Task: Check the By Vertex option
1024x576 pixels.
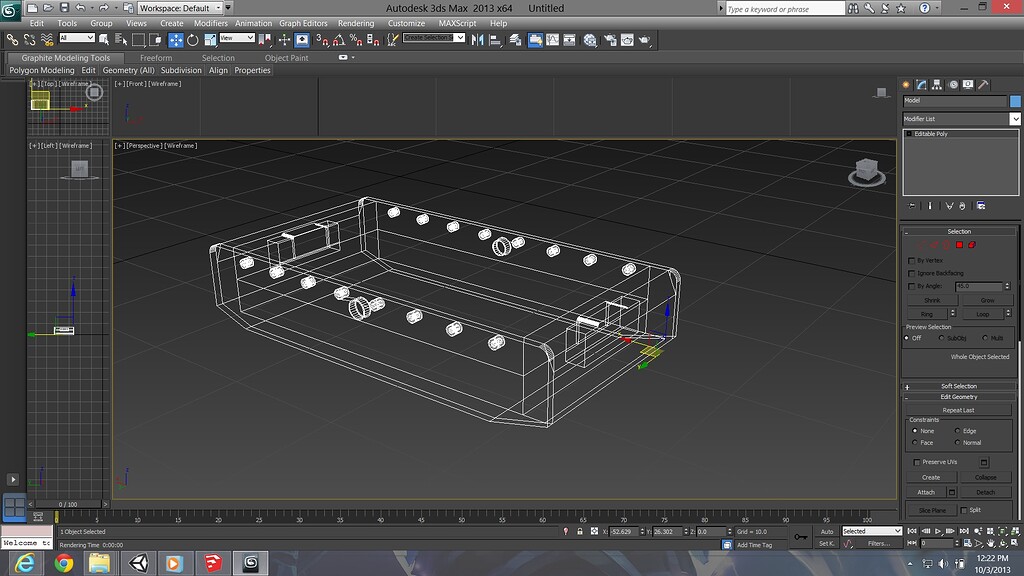Action: point(910,260)
